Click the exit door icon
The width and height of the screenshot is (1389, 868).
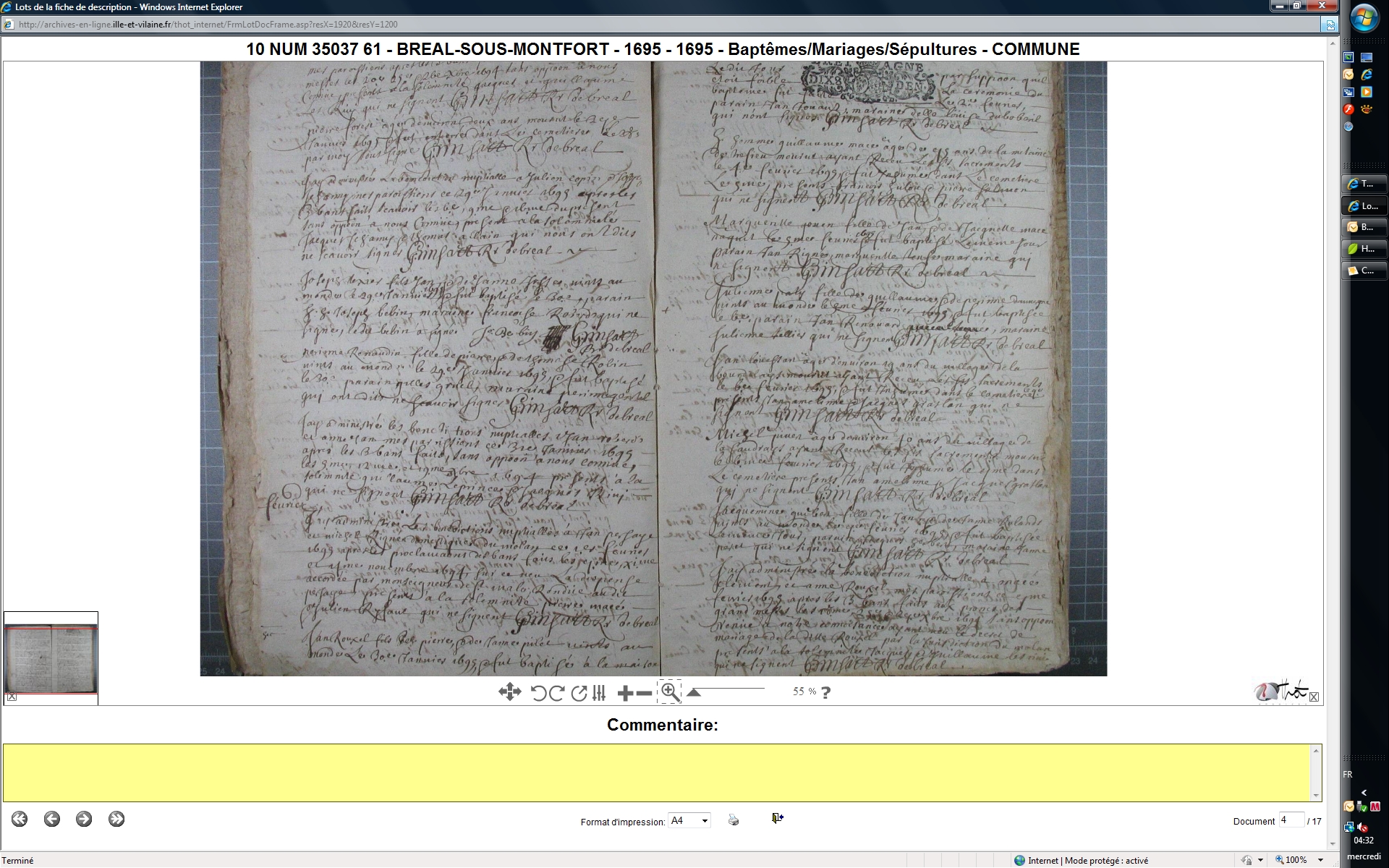tap(777, 818)
